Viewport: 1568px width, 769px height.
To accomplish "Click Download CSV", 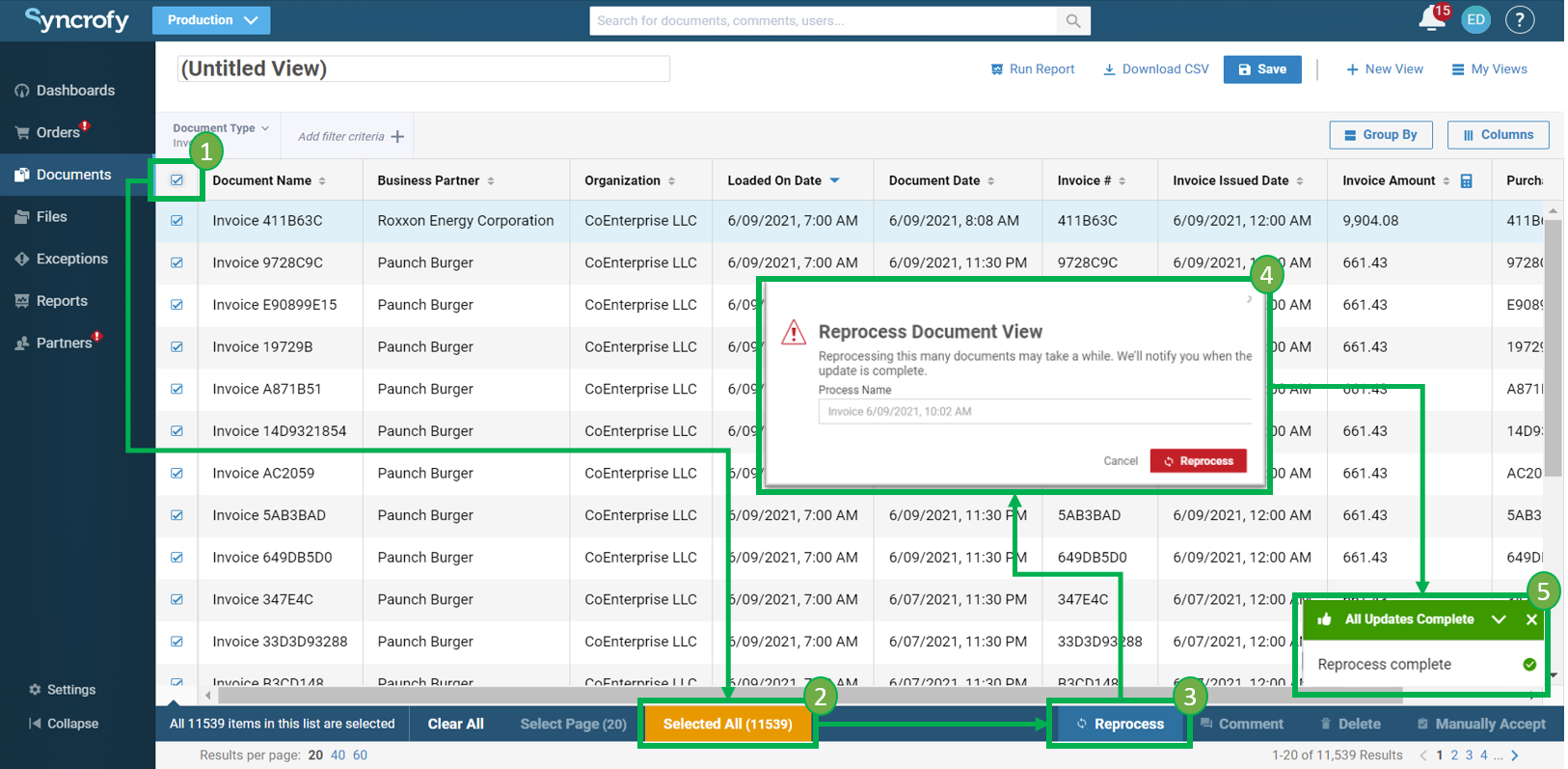I will pyautogui.click(x=1156, y=69).
